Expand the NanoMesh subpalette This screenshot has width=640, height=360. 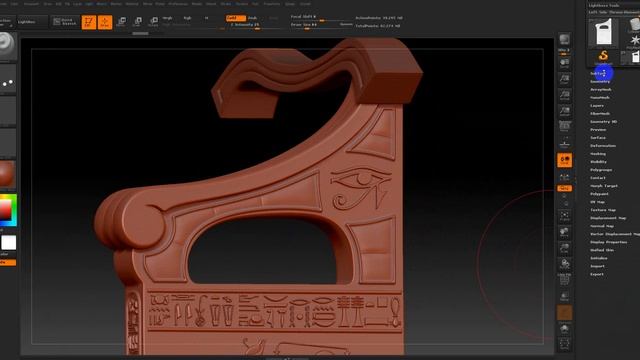point(600,98)
